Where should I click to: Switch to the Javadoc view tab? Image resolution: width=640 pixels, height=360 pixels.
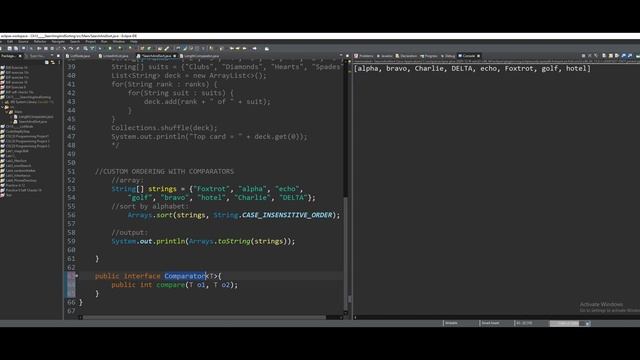tap(384, 56)
